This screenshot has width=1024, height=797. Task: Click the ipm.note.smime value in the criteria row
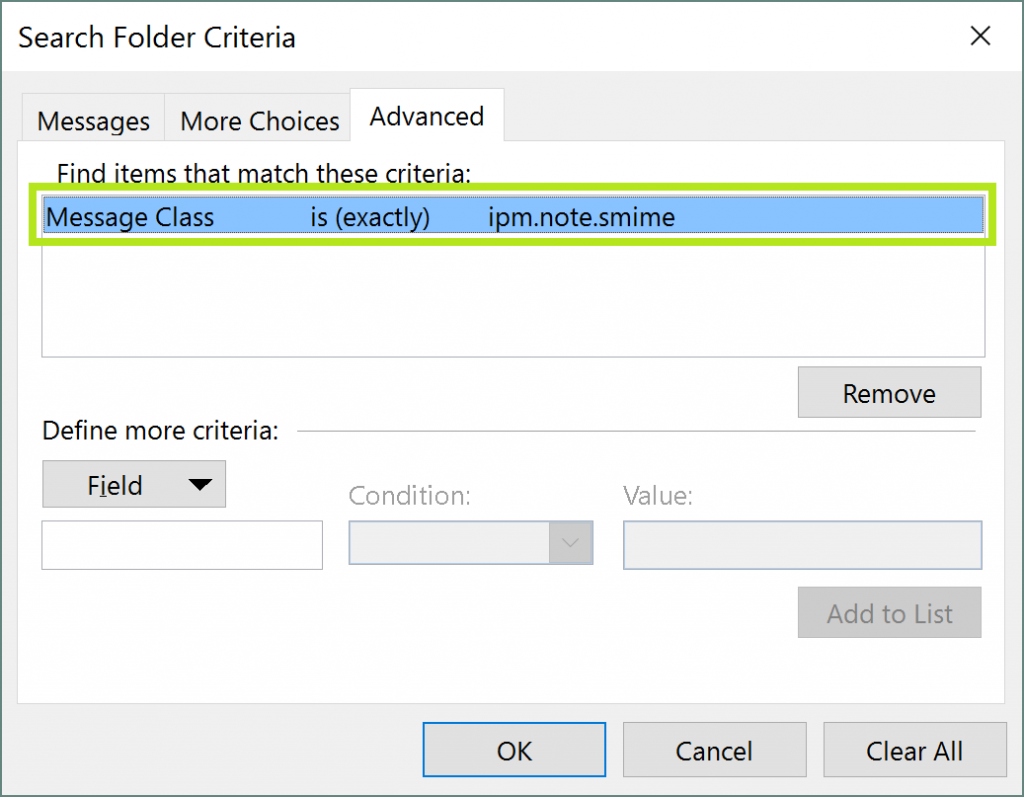click(x=581, y=217)
